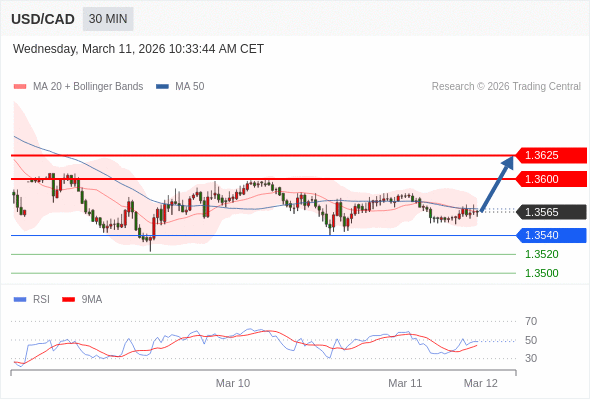Select the 1.3625 resistance price tag

coord(550,155)
